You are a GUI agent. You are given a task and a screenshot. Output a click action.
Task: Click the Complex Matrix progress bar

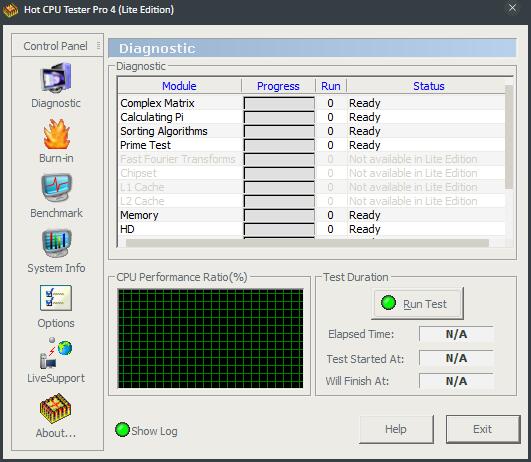click(x=279, y=103)
